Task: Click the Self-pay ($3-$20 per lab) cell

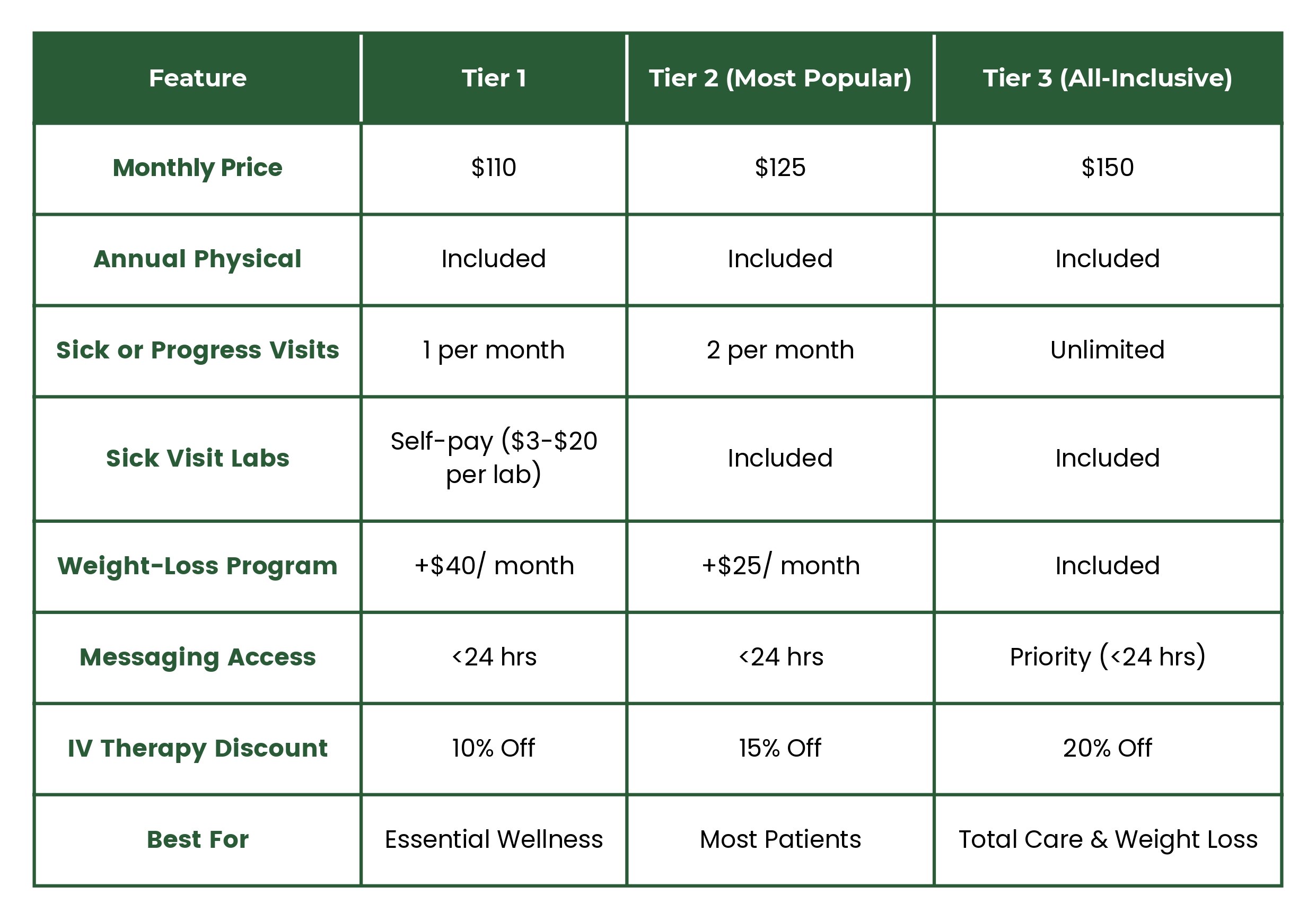Action: coord(494,458)
